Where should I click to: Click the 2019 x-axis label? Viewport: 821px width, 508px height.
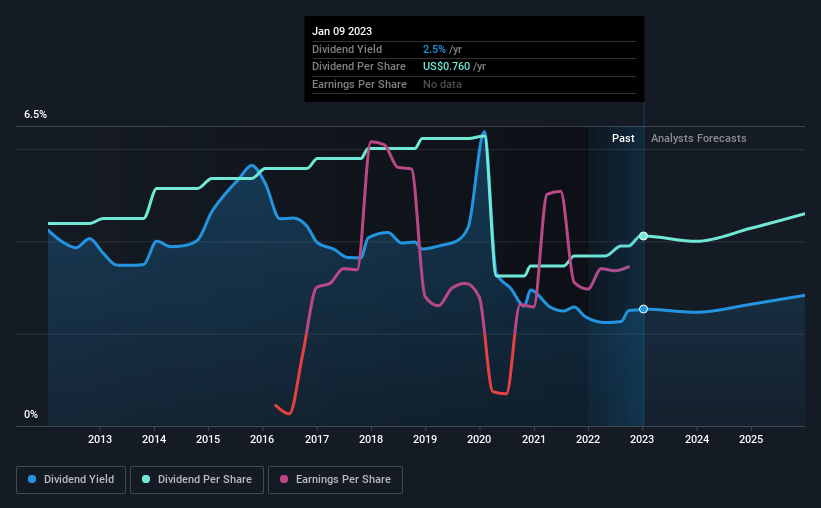point(425,439)
